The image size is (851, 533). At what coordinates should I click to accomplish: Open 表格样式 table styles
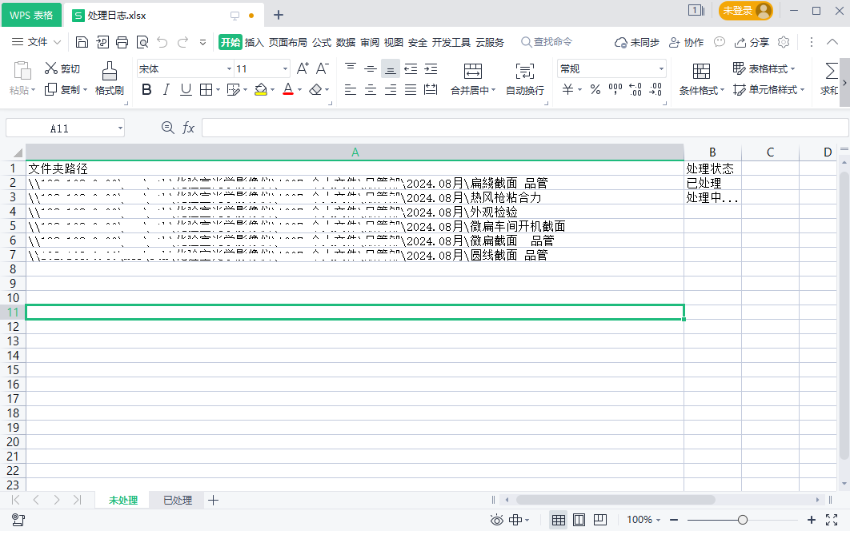(764, 68)
